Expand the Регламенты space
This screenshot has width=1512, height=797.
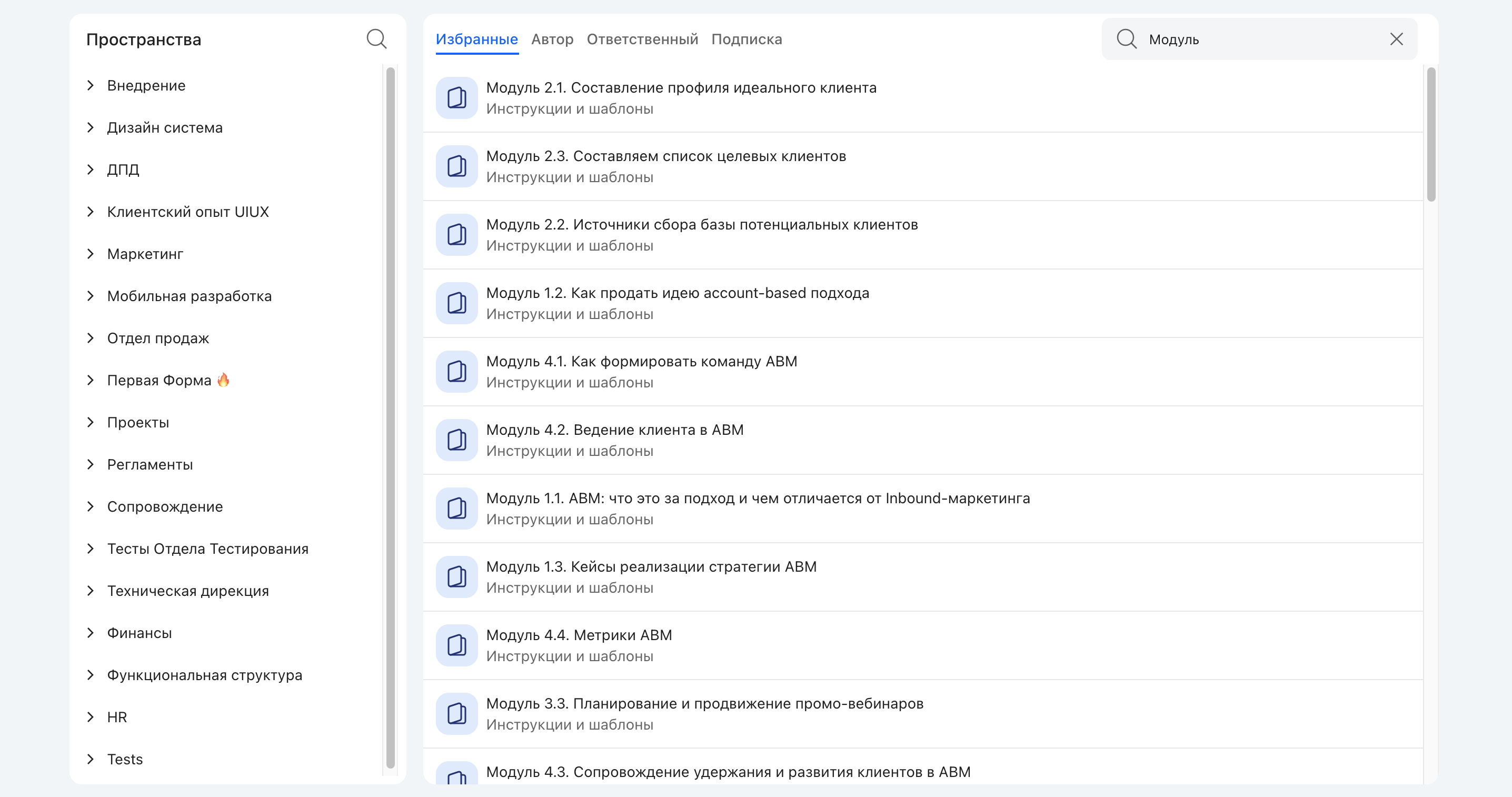[91, 464]
